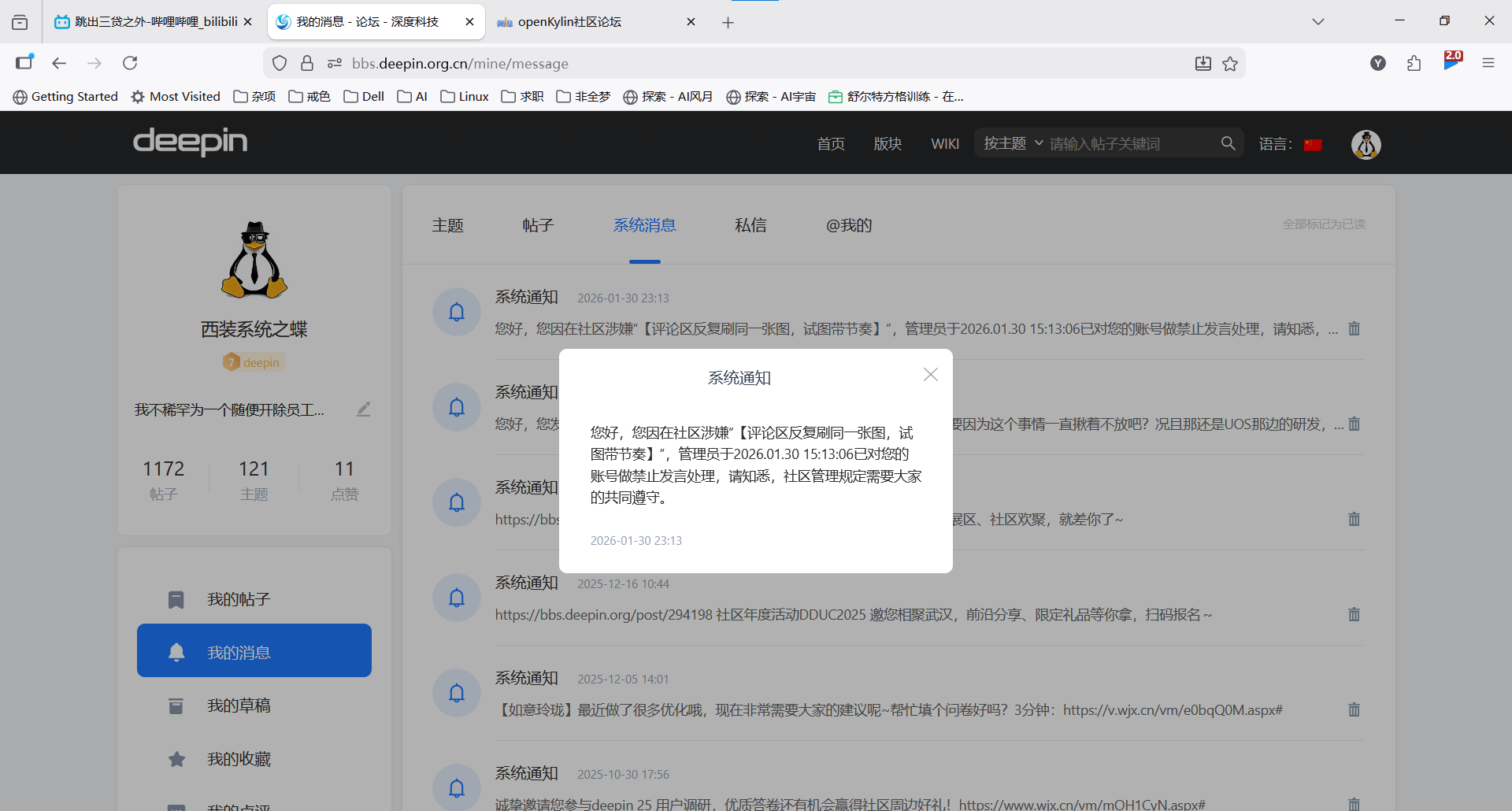Open the Linux bookmarks folder
This screenshot has width=1512, height=811.
coord(465,96)
